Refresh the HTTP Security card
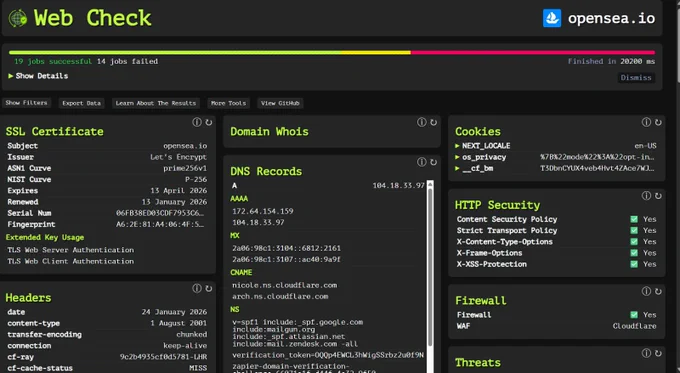 pyautogui.click(x=658, y=196)
